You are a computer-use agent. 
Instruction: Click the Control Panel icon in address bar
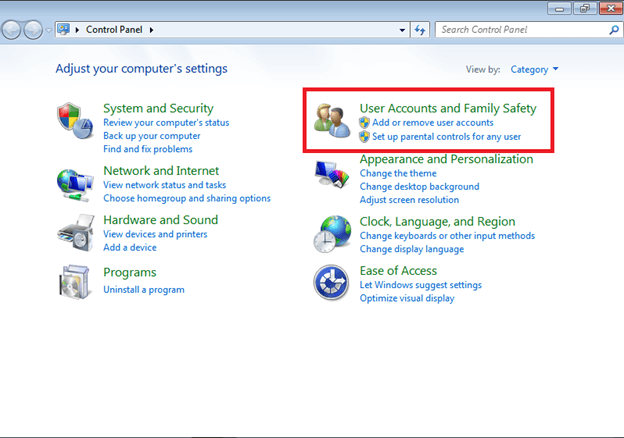tap(63, 29)
